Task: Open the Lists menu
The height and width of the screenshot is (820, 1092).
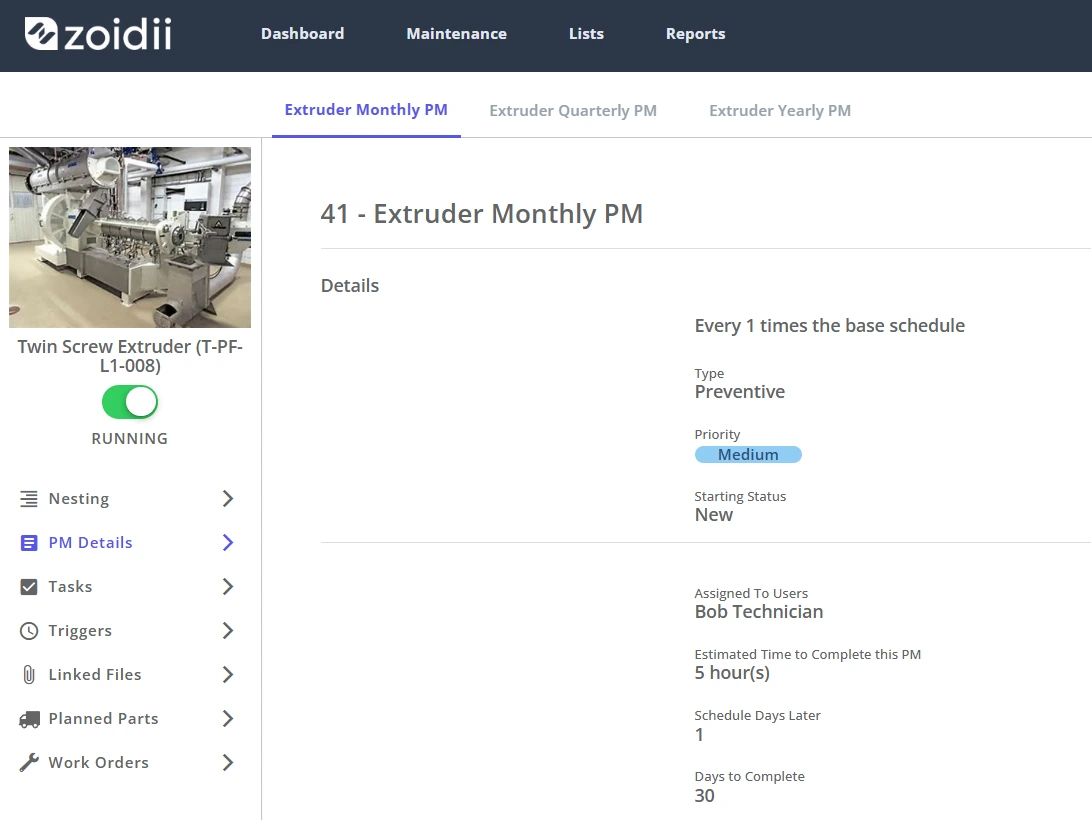Action: click(586, 33)
